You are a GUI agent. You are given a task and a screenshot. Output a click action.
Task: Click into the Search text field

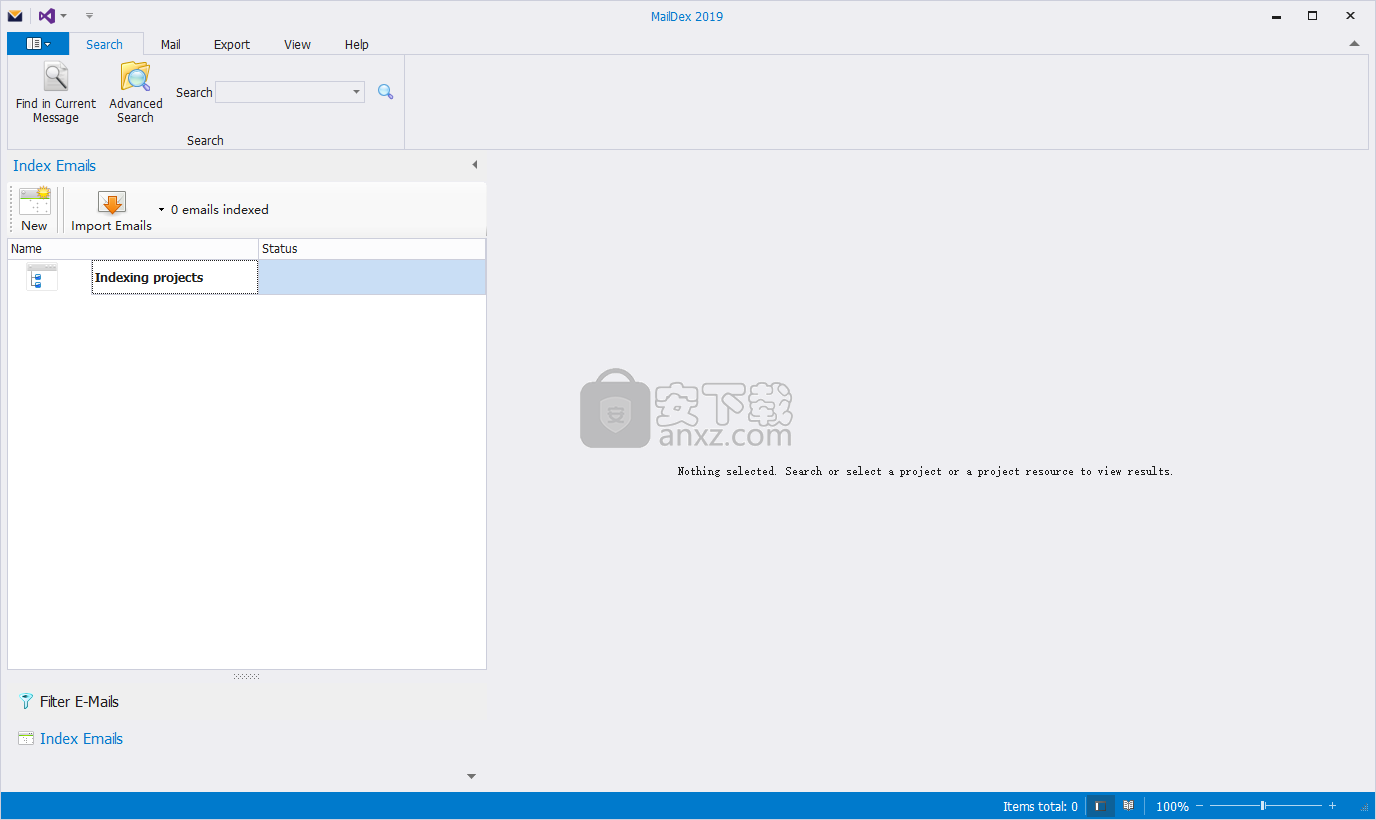tap(283, 92)
